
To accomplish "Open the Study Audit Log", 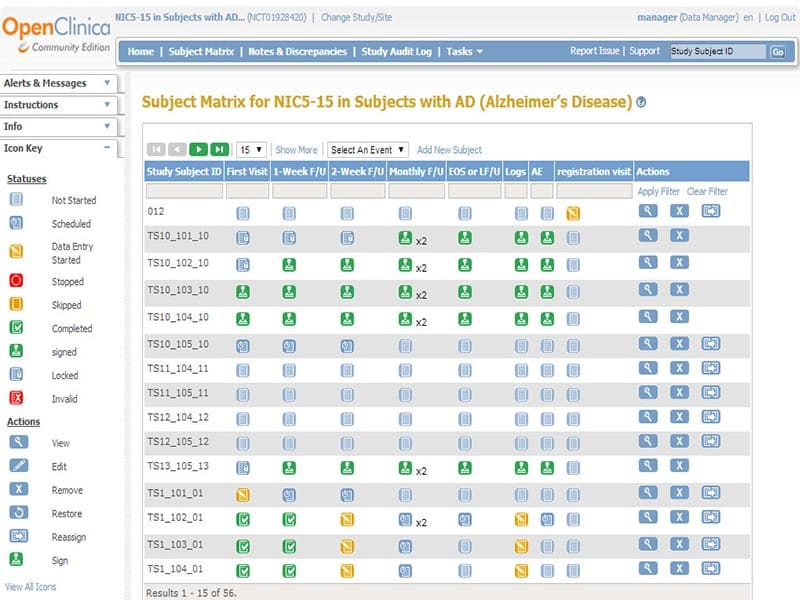I will coord(396,52).
